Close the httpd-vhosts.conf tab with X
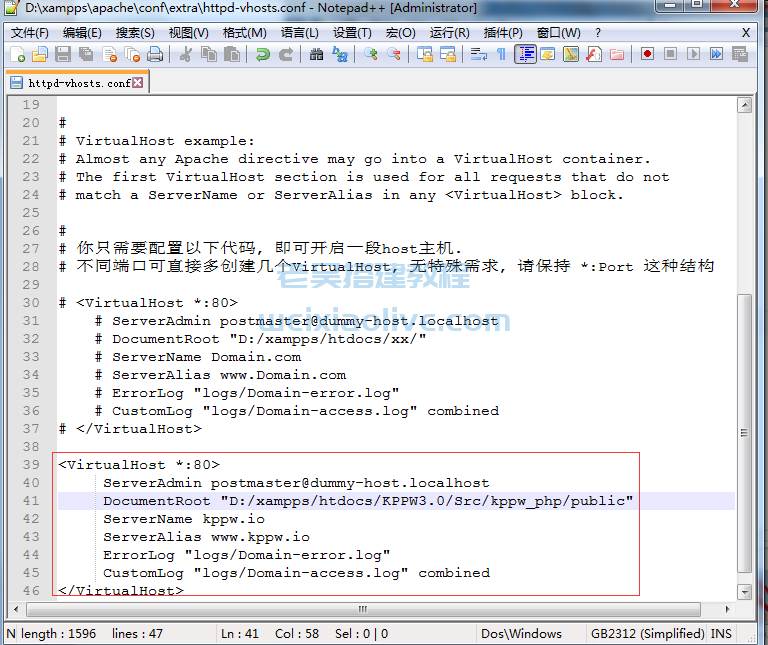The width and height of the screenshot is (768, 645). 138,82
